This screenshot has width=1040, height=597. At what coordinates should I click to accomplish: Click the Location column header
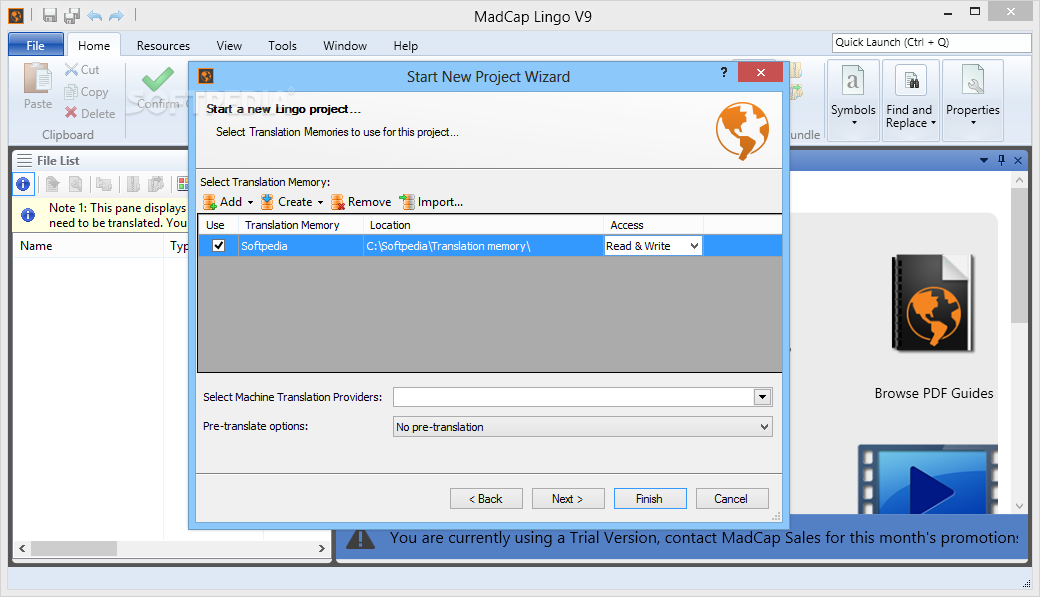(483, 225)
